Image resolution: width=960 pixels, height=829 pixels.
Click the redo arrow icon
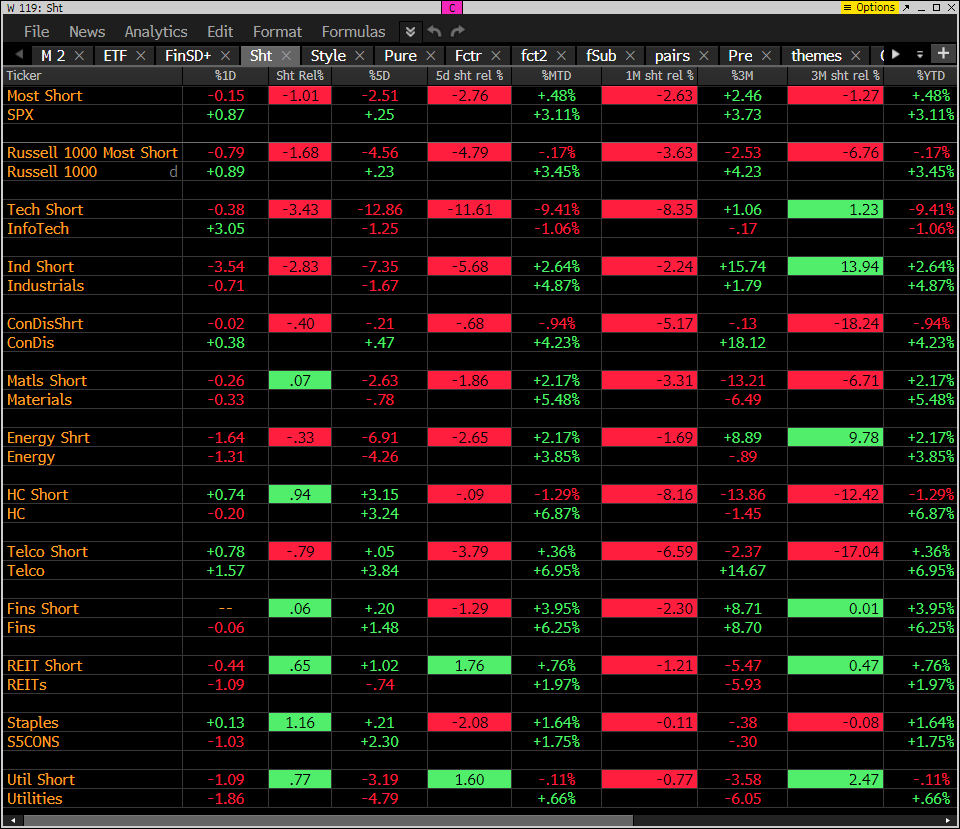click(457, 31)
